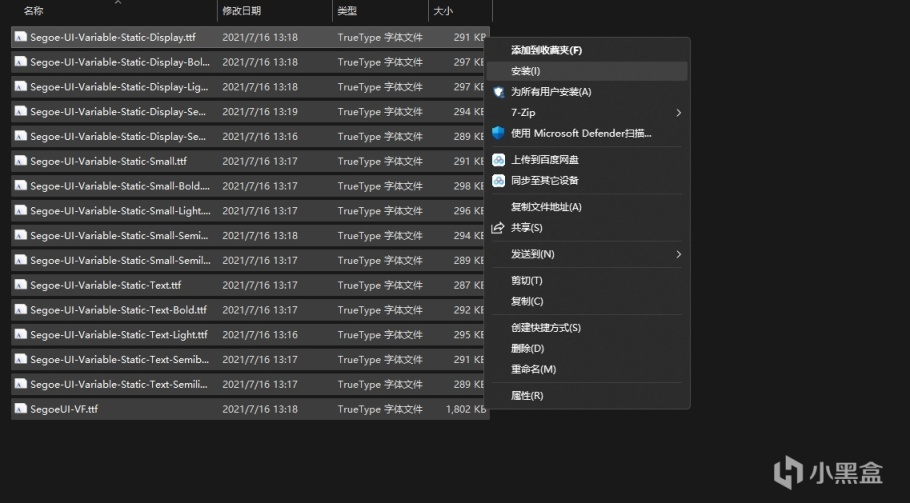Click the file icon of Segoe-UI-Variable-Static-Text.ttf
The width and height of the screenshot is (910, 503).
tap(21, 285)
